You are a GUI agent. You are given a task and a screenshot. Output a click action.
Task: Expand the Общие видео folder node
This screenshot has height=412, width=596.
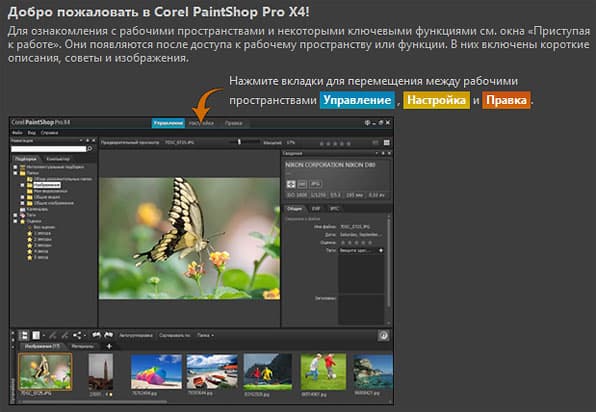pos(22,197)
